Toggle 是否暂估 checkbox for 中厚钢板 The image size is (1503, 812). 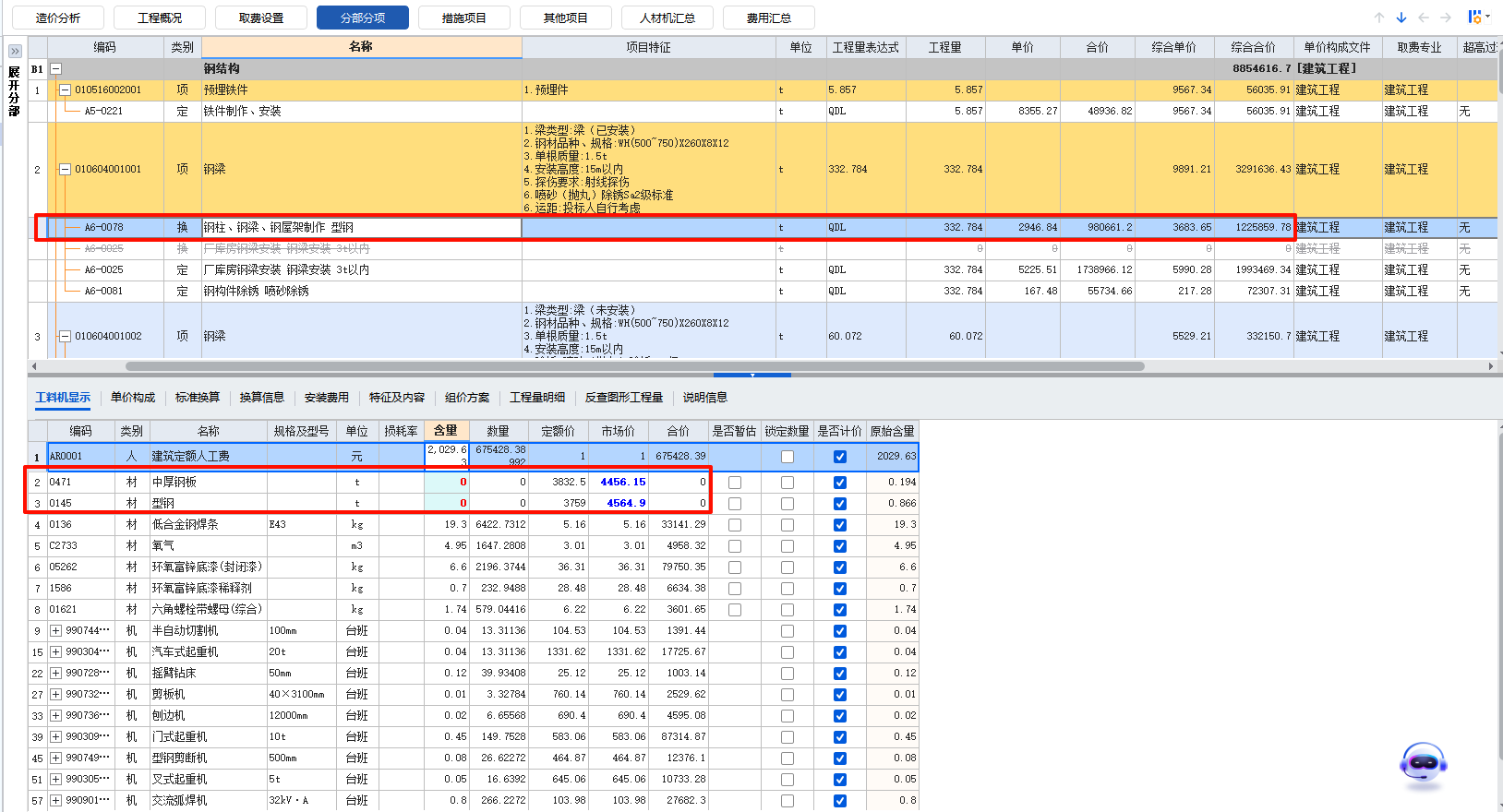pos(735,483)
